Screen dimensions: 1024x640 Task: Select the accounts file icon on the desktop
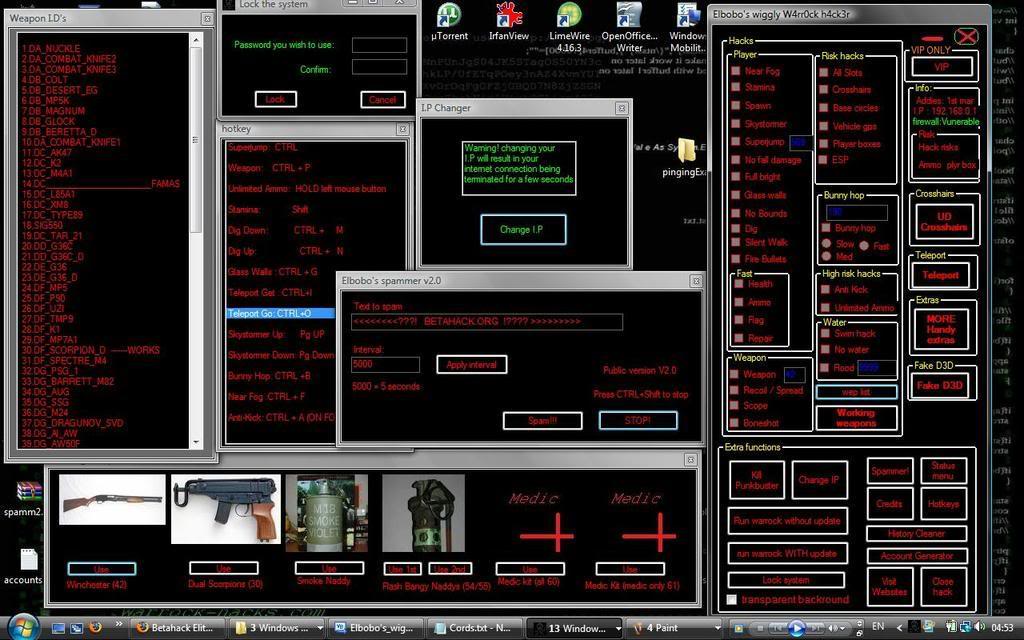click(26, 567)
